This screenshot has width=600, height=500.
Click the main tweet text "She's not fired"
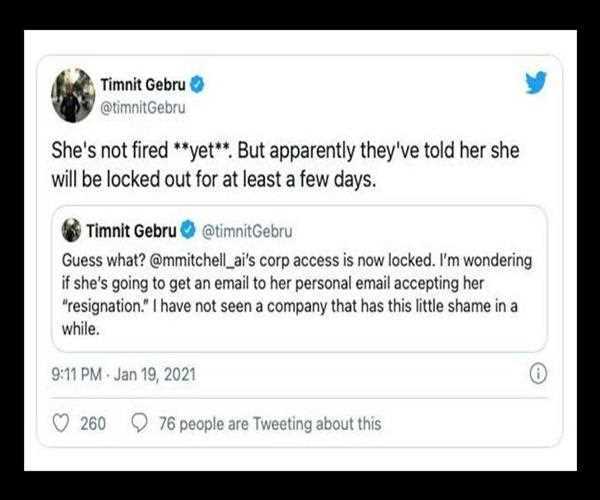[x=110, y=154]
